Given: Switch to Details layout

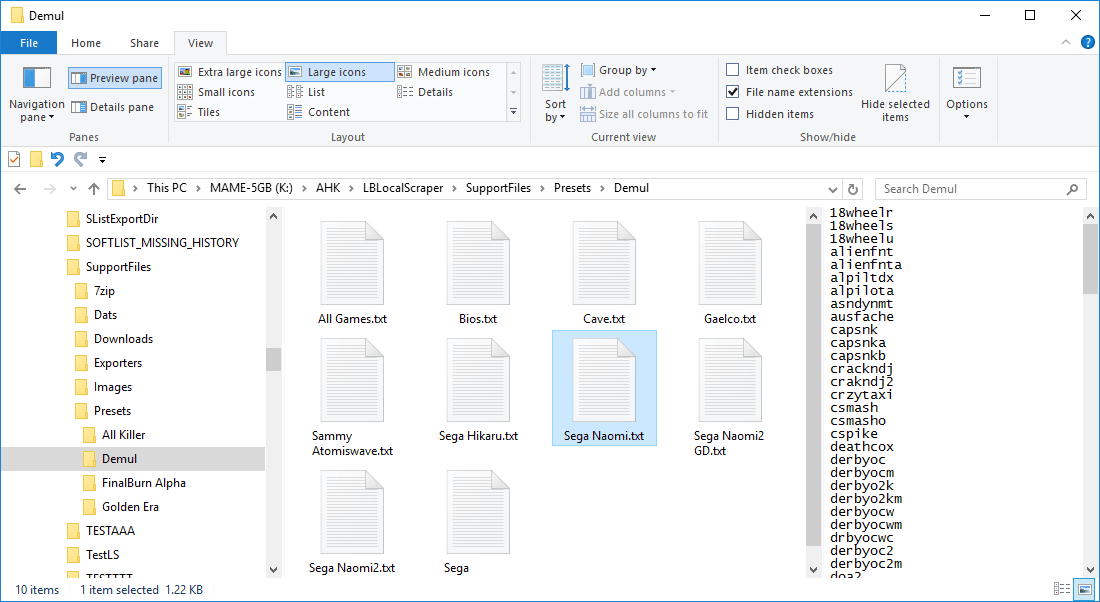Looking at the screenshot, I should coord(425,92).
